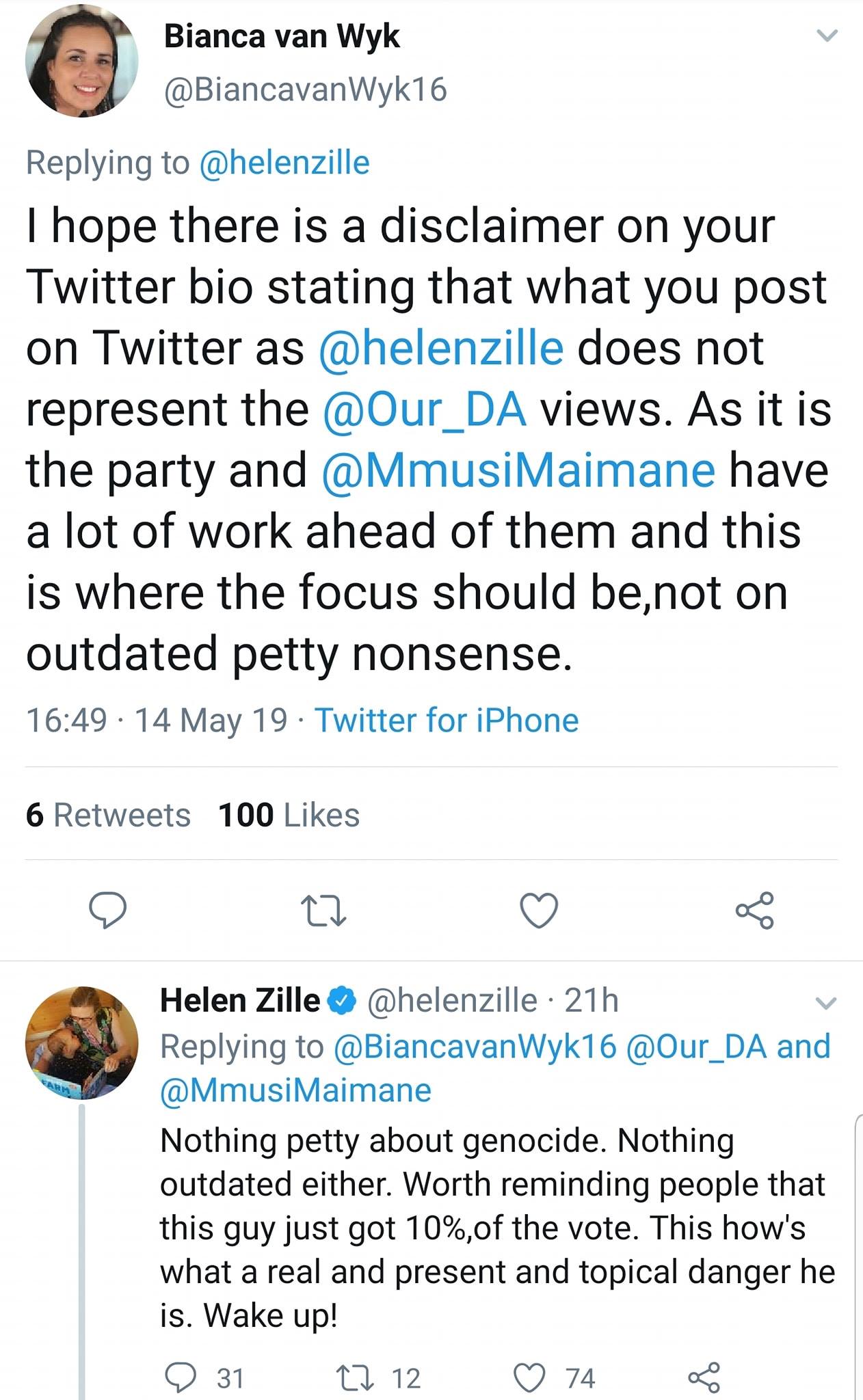Open @BiancavanWyk16 in Helen's reply header
Screen dimensions: 863x1400
pyautogui.click(x=475, y=1047)
